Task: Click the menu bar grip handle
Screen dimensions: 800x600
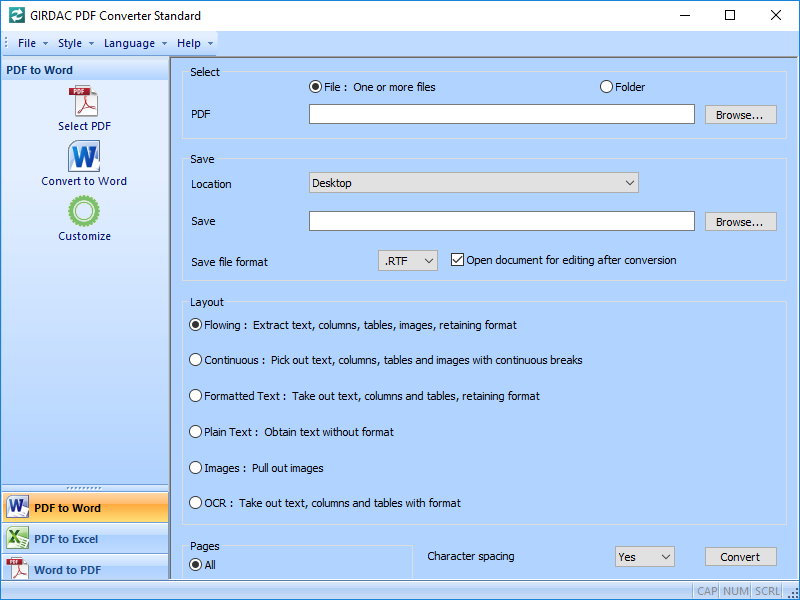Action: [6, 43]
